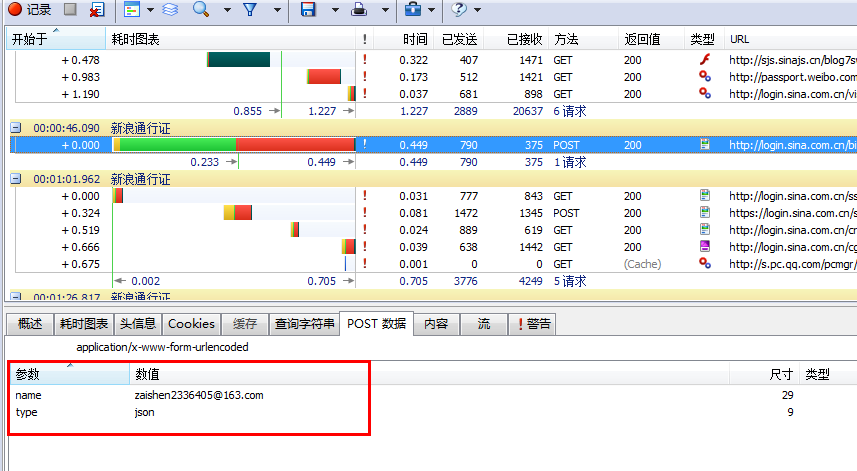Select the POST 数据 tab
Screen dimensions: 857x471
click(x=377, y=323)
